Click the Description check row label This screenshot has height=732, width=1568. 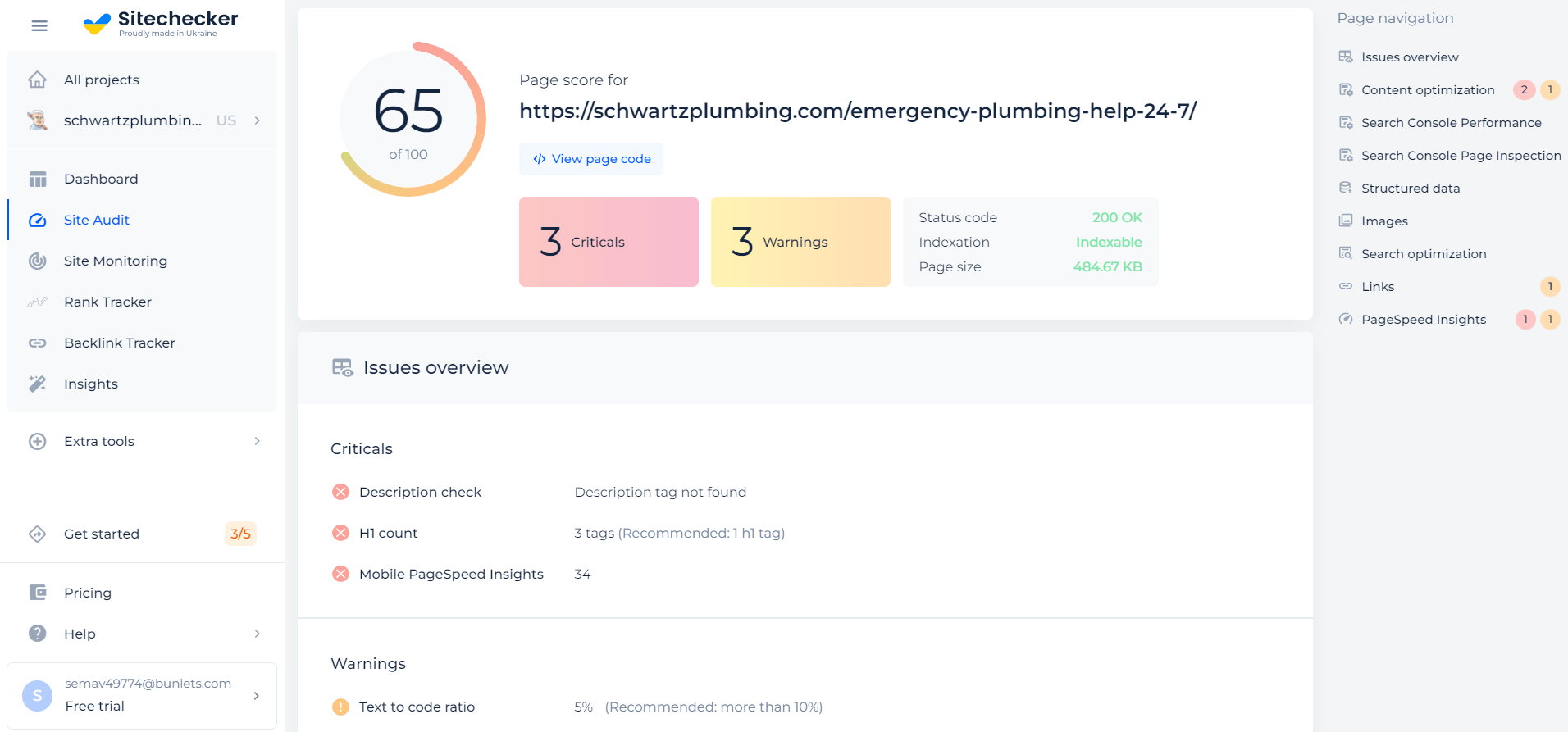420,492
